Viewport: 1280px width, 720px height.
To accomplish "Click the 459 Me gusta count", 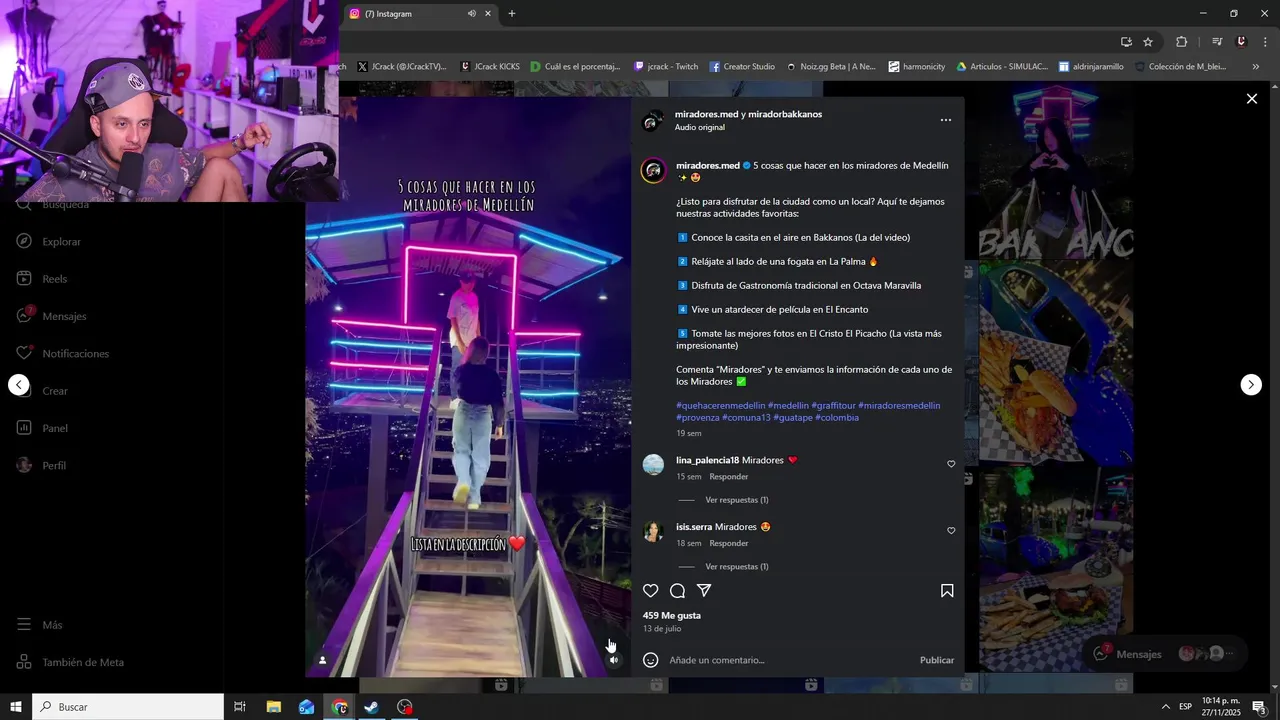I will (672, 616).
